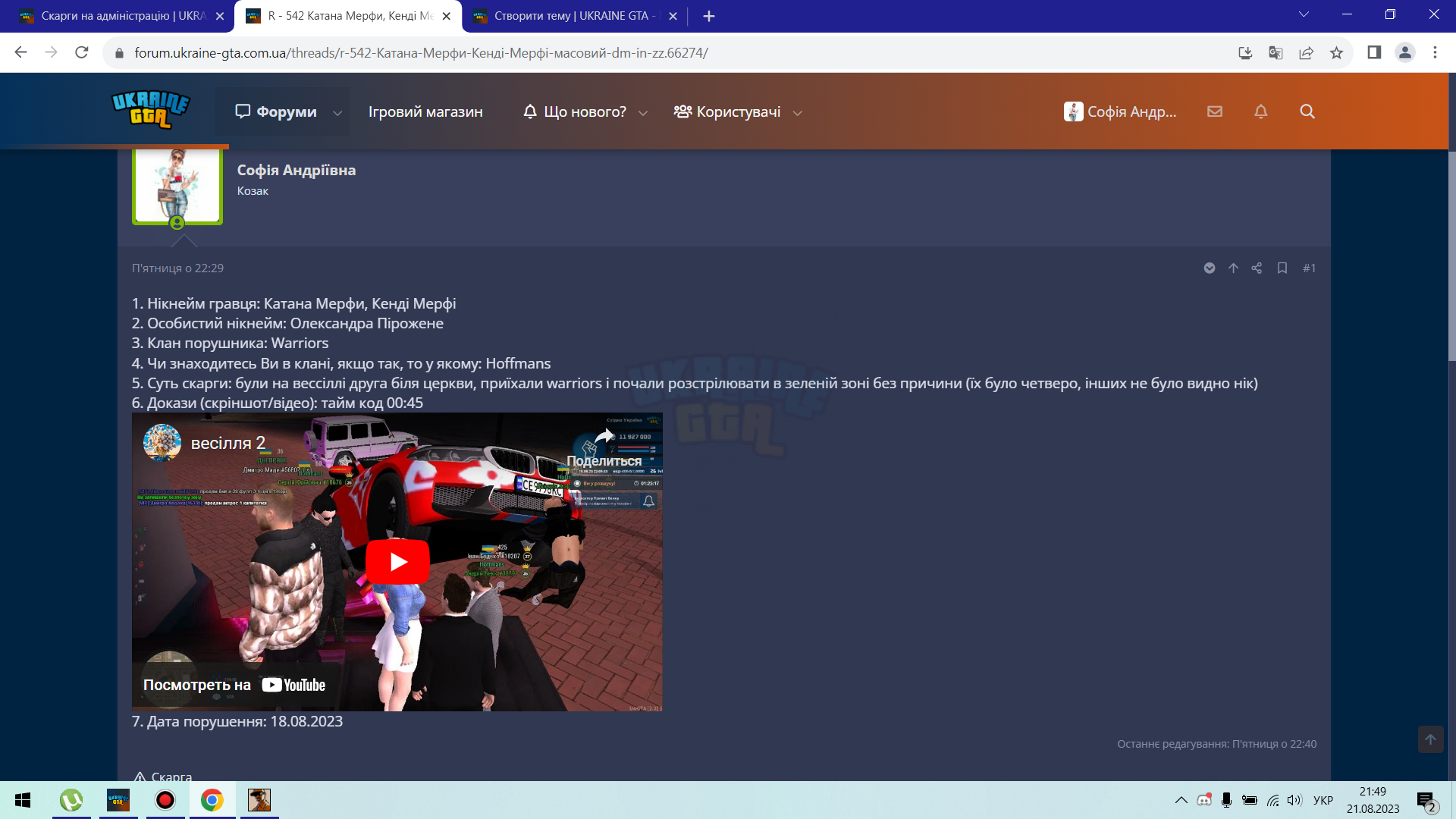This screenshot has width=1456, height=819.
Task: Open the Що нового? navigation item
Action: coord(575,111)
